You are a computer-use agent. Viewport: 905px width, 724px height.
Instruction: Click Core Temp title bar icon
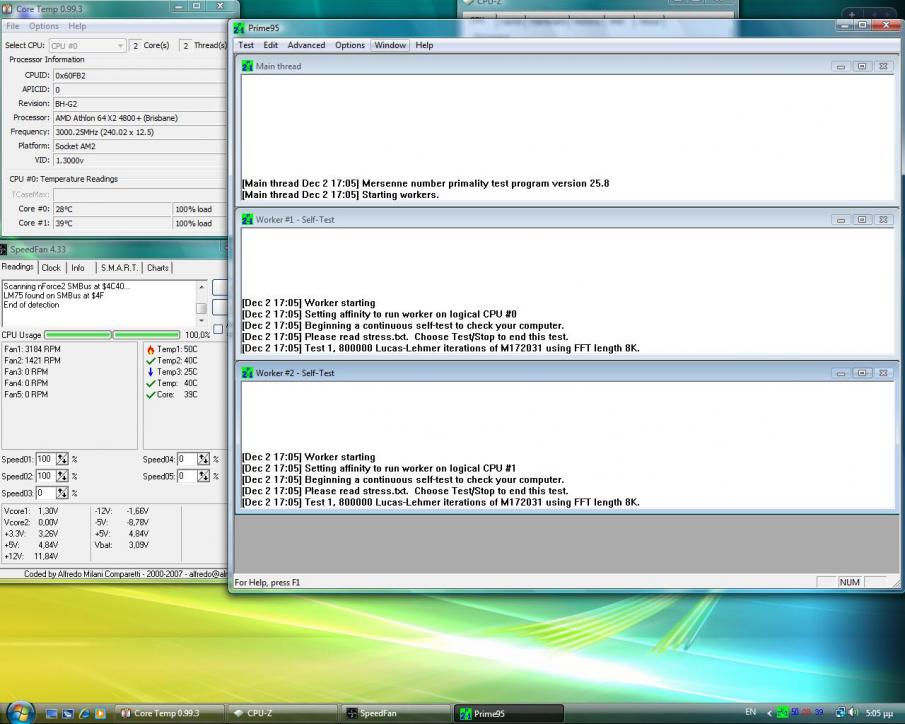[x=7, y=9]
